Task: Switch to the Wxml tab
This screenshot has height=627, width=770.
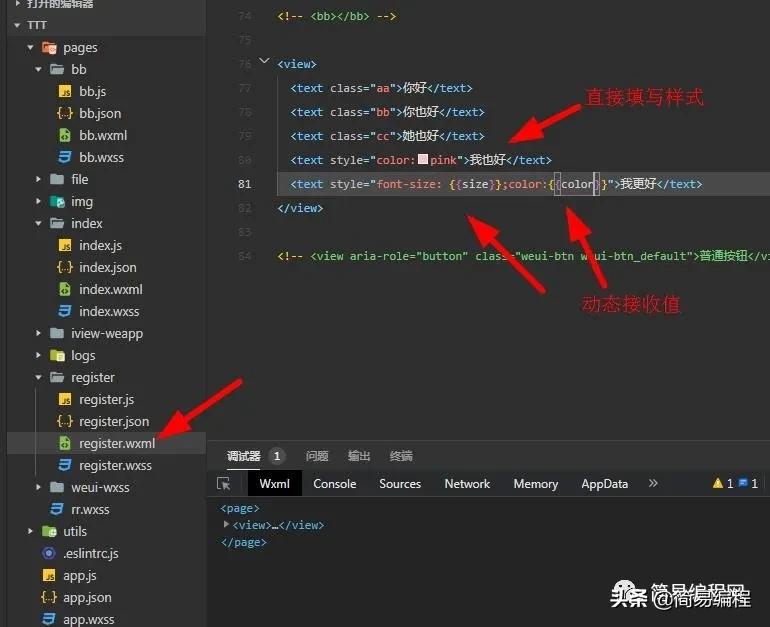Action: 275,484
